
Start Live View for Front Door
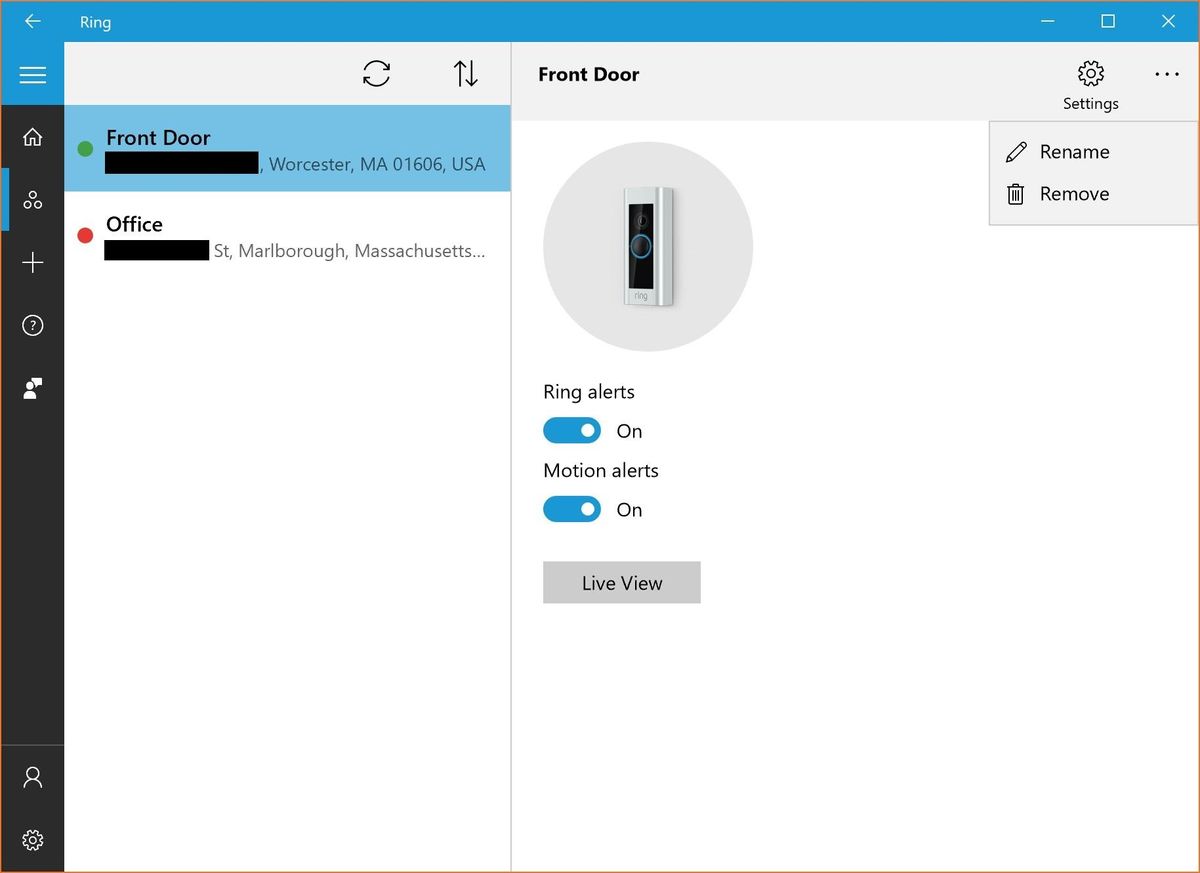click(x=621, y=582)
